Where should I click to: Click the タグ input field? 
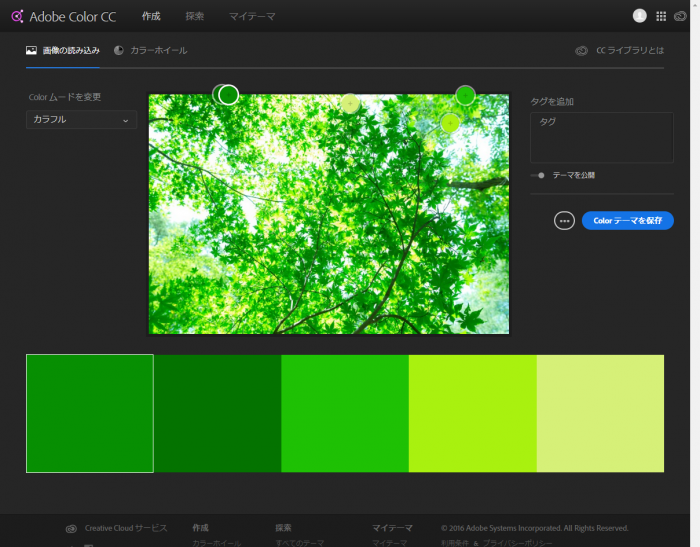[601, 137]
